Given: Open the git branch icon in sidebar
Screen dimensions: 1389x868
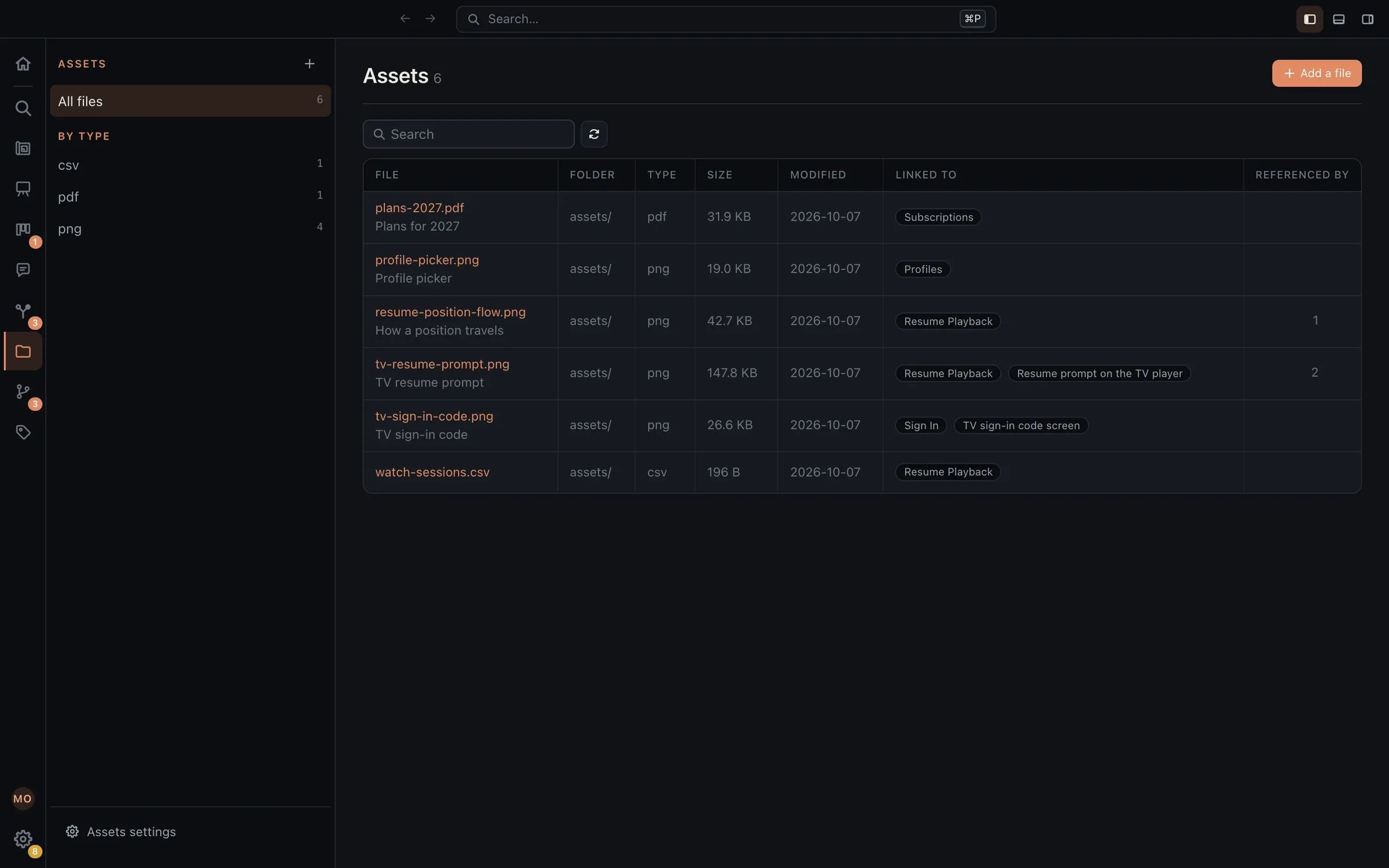Looking at the screenshot, I should point(23,392).
